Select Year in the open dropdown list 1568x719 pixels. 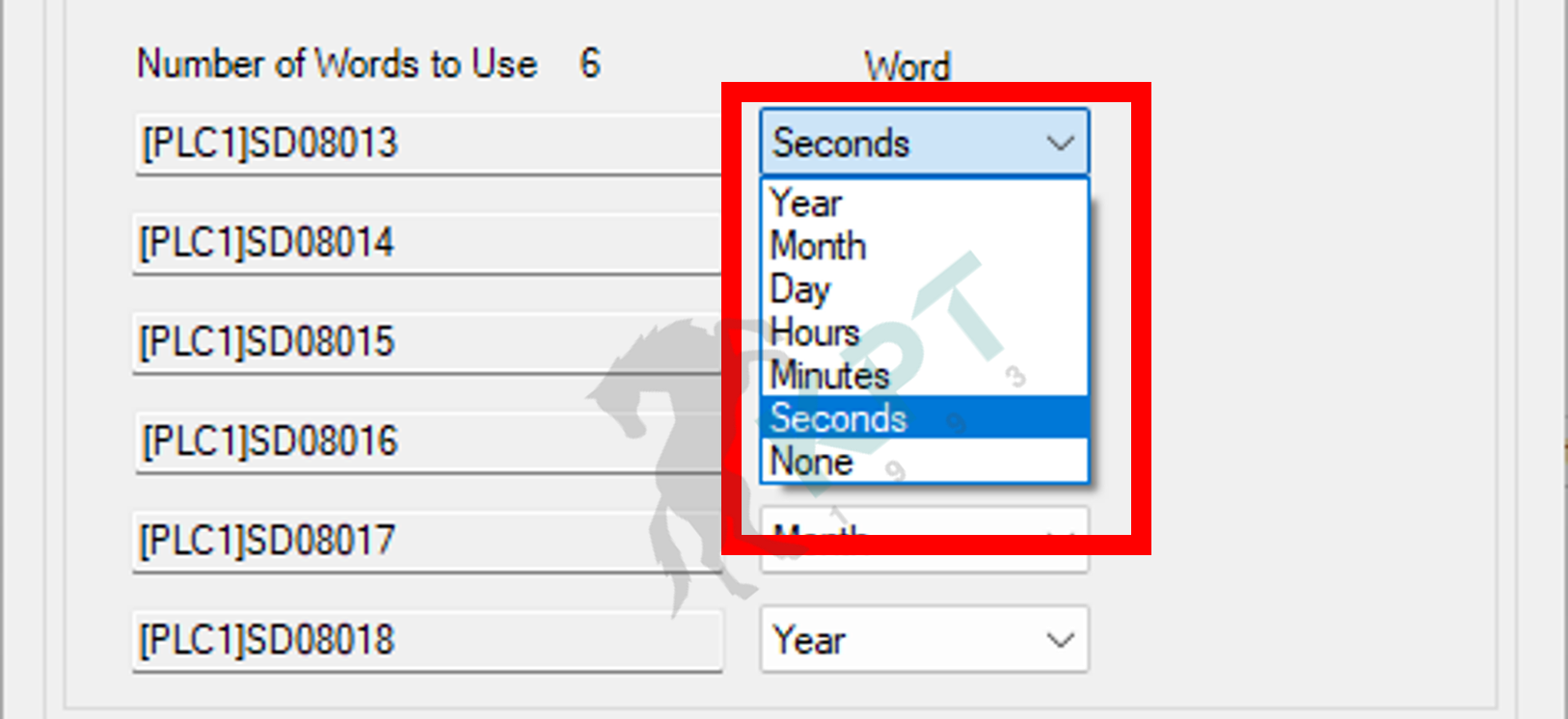(924, 203)
